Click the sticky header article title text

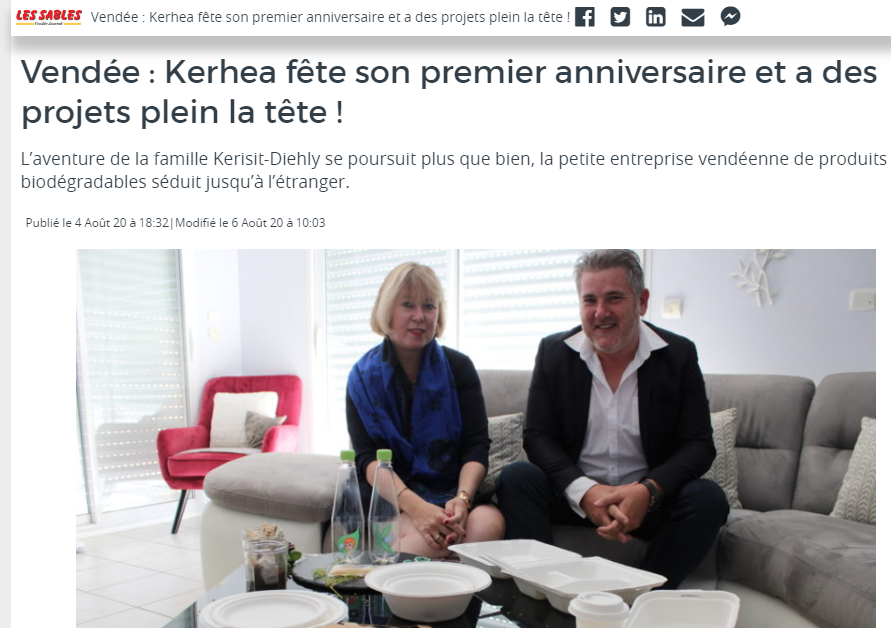[x=330, y=17]
